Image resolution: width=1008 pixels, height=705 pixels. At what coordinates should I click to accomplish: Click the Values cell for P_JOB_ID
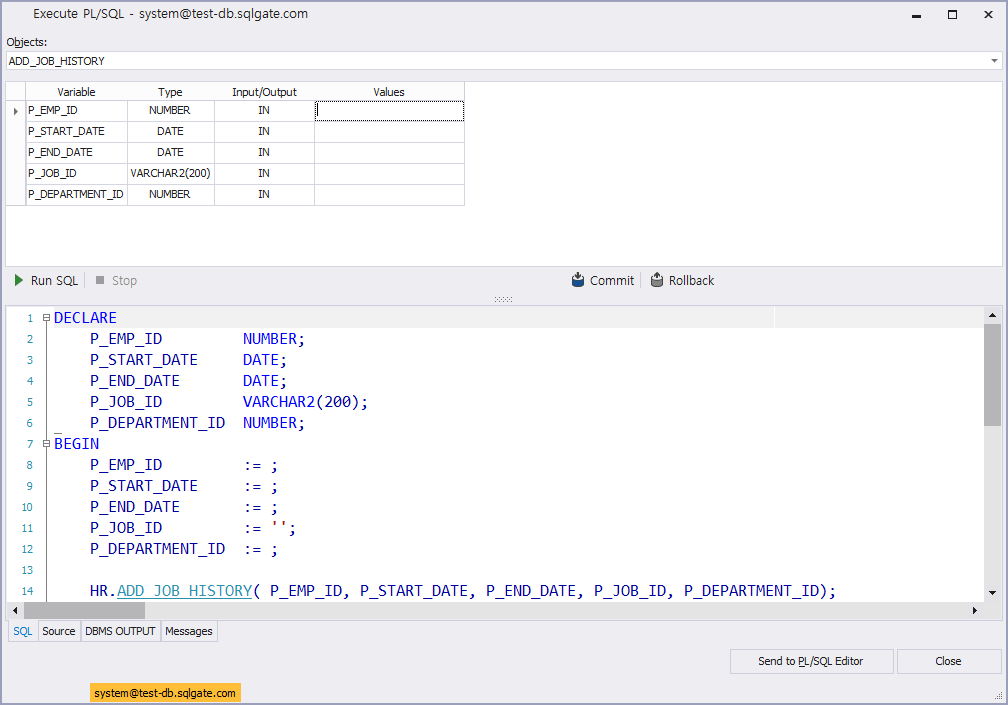[x=389, y=174]
